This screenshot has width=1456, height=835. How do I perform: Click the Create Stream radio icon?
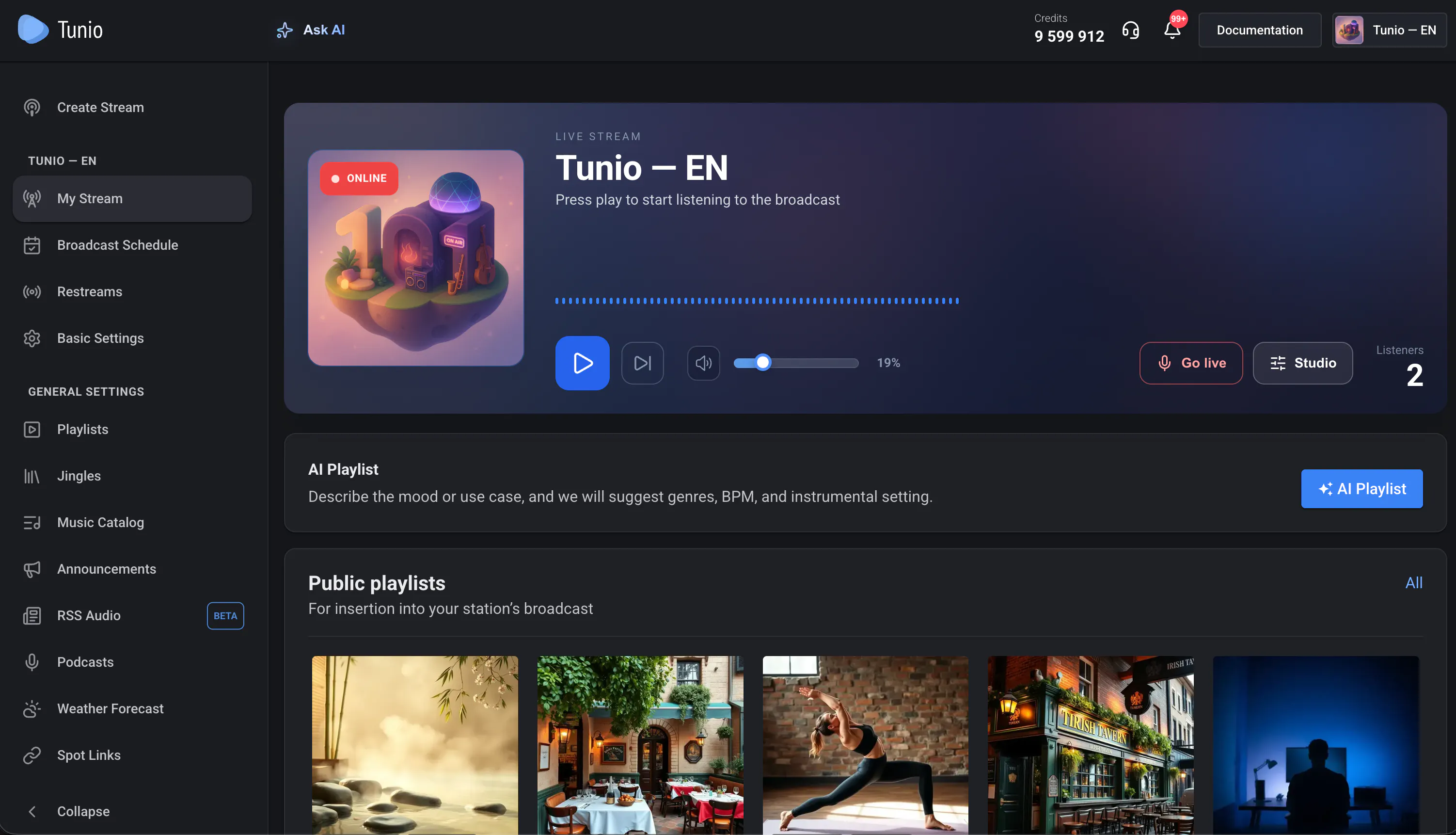pos(32,107)
